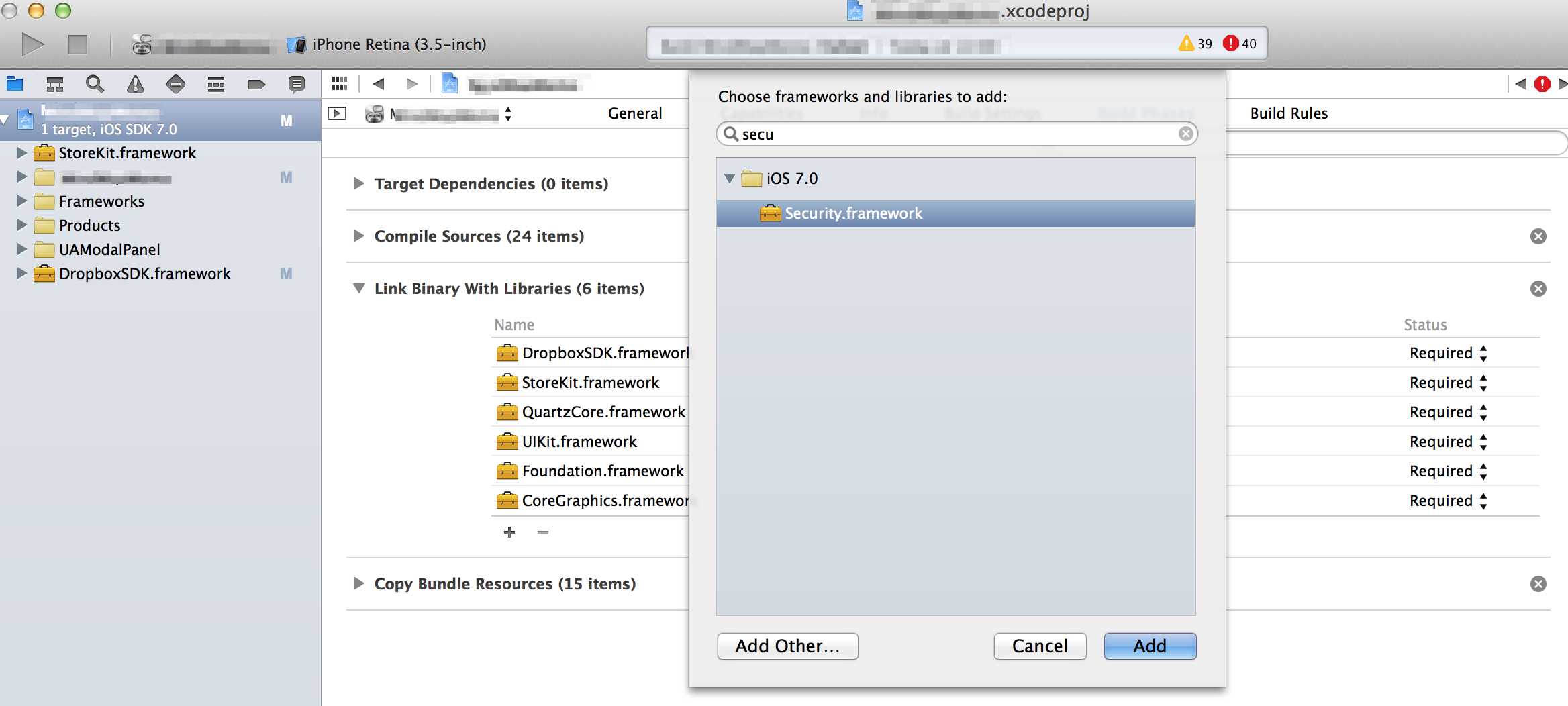Show projects and targets list toggle
Image resolution: width=1568 pixels, height=706 pixels.
coord(337,113)
